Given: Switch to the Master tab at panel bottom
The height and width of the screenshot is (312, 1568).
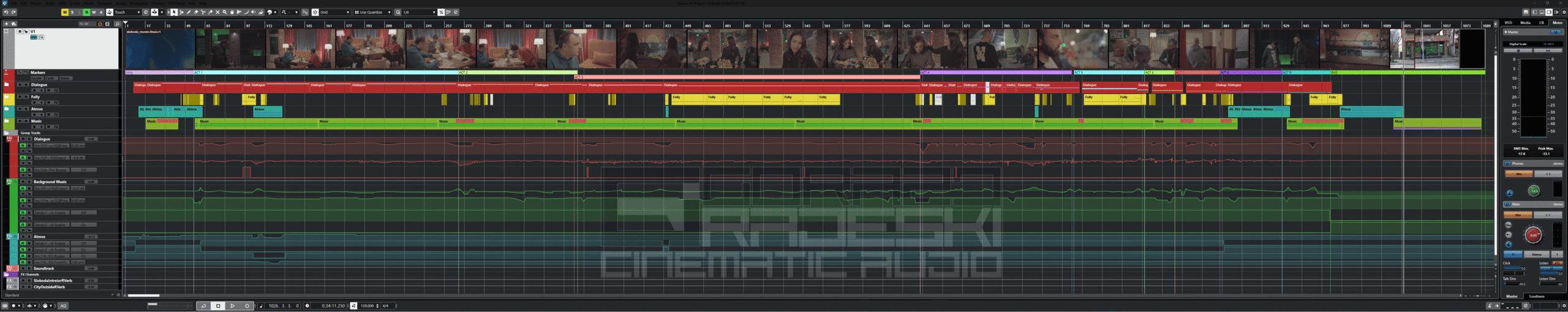Looking at the screenshot, I should pos(1512,296).
